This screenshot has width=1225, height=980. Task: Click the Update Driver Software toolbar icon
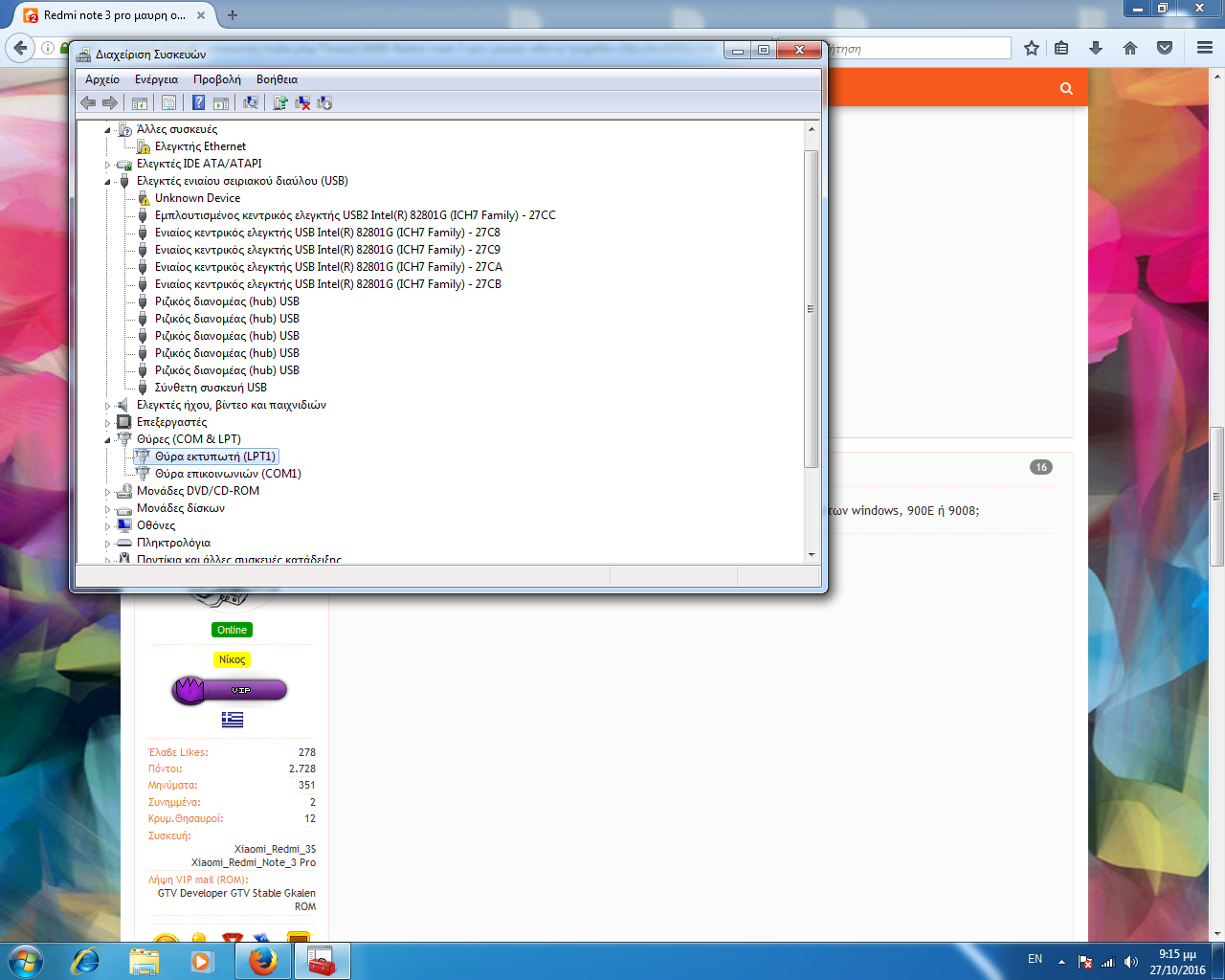(x=280, y=102)
